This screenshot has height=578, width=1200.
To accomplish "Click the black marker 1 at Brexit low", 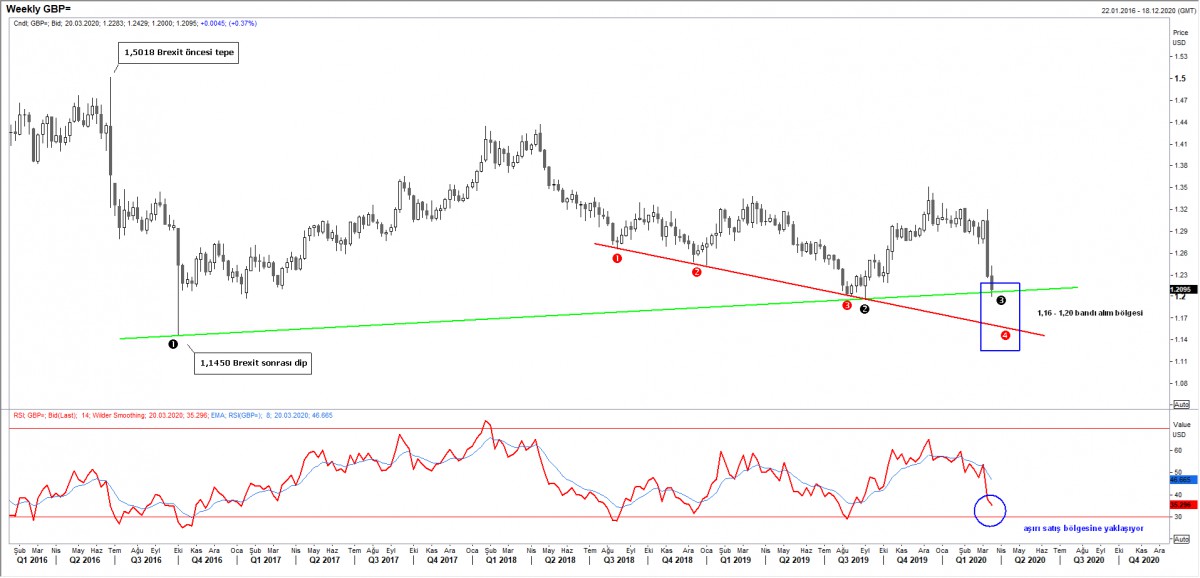I will pyautogui.click(x=173, y=344).
